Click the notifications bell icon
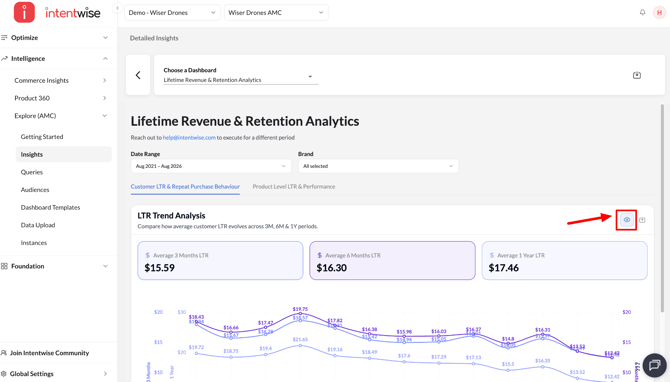This screenshot has width=670, height=382. pos(642,12)
